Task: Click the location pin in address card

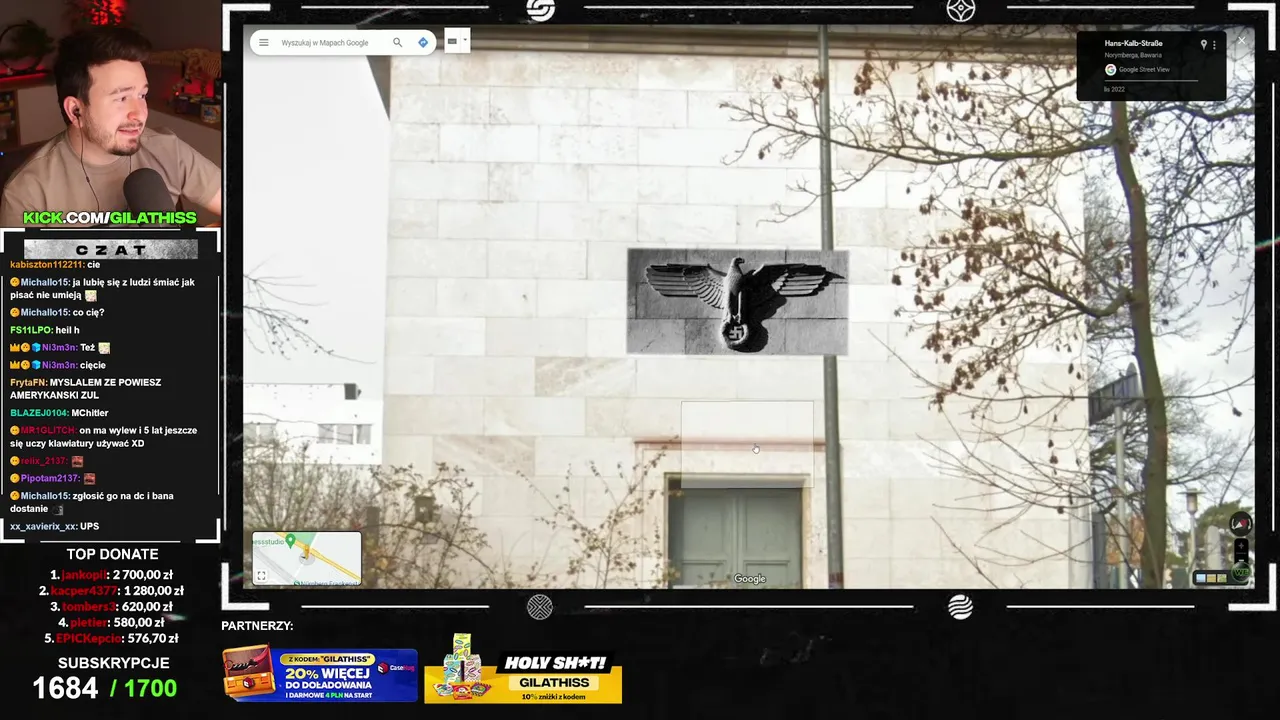Action: pos(1203,45)
